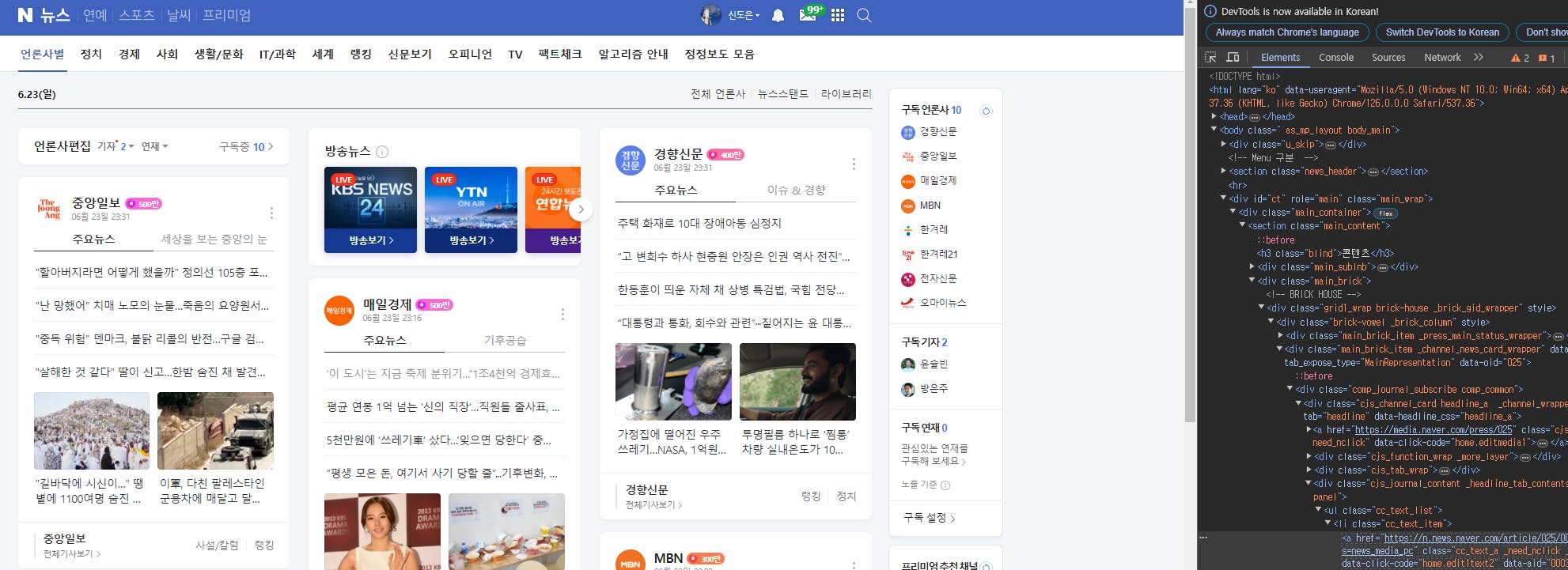1568x570 pixels.
Task: Click the 한겨레 icon in the subscribed press list
Action: [908, 230]
